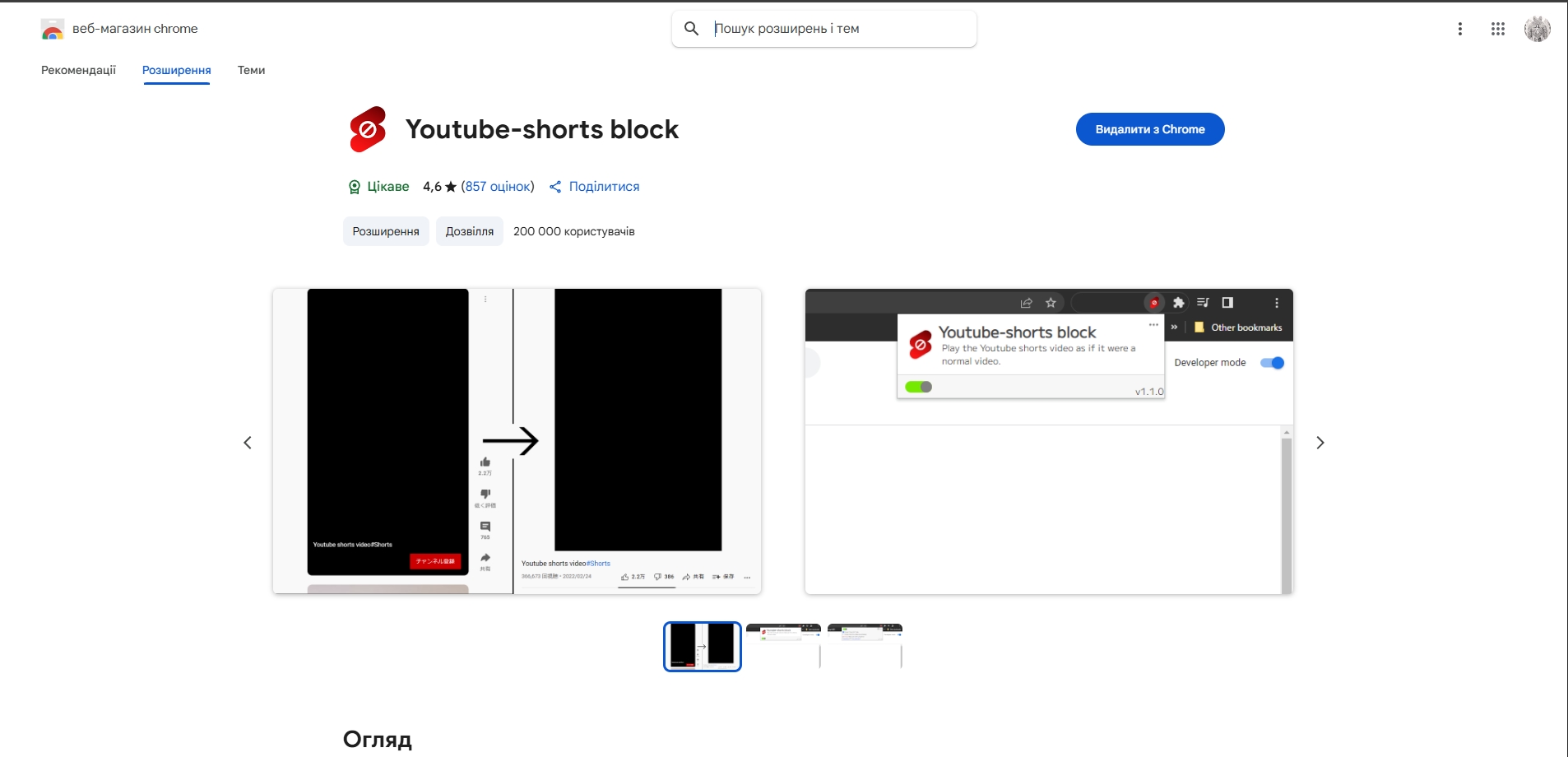
Task: Open the second popup screenshot
Action: pos(1049,441)
